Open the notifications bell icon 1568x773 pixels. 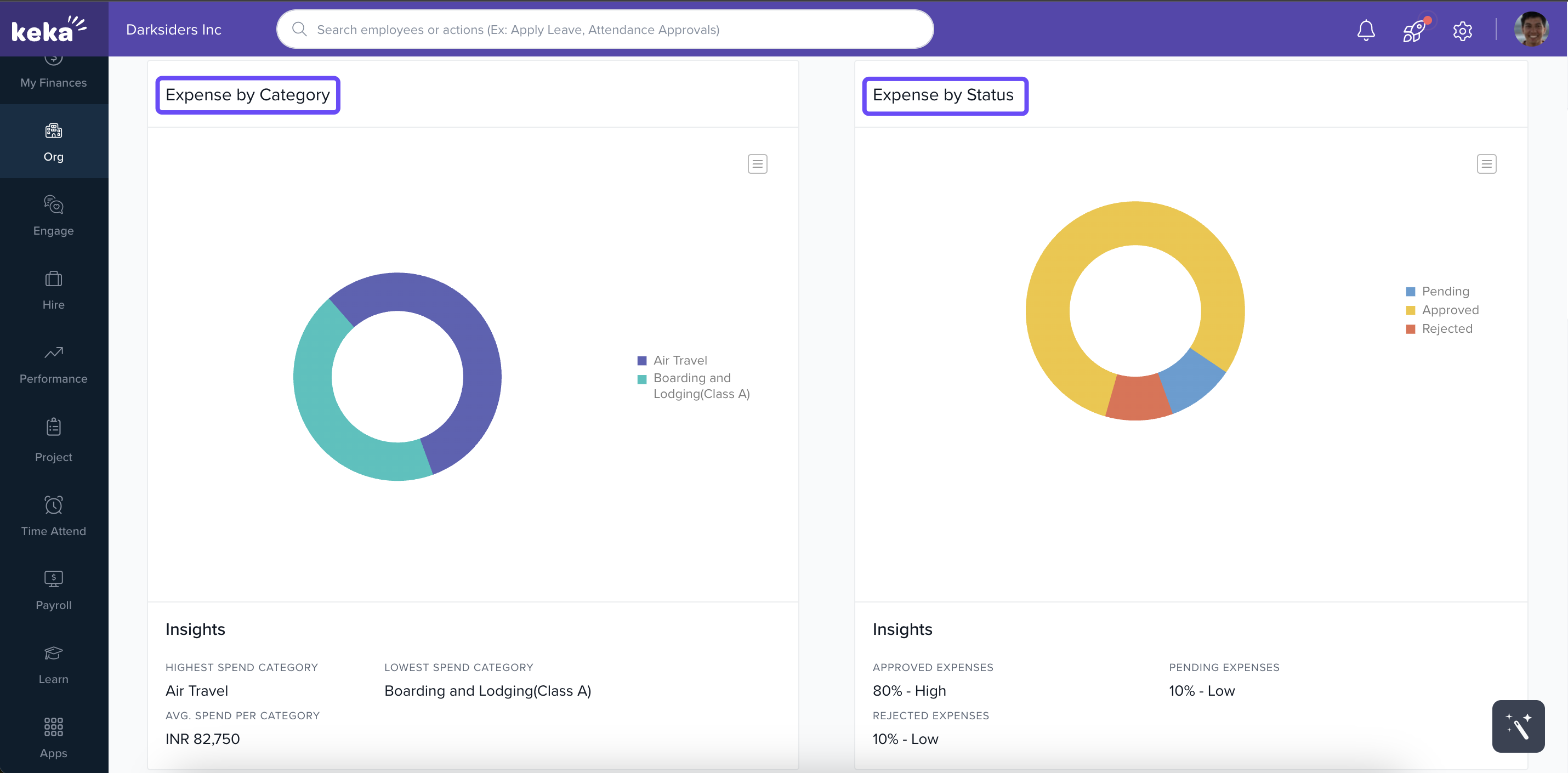[x=1365, y=30]
